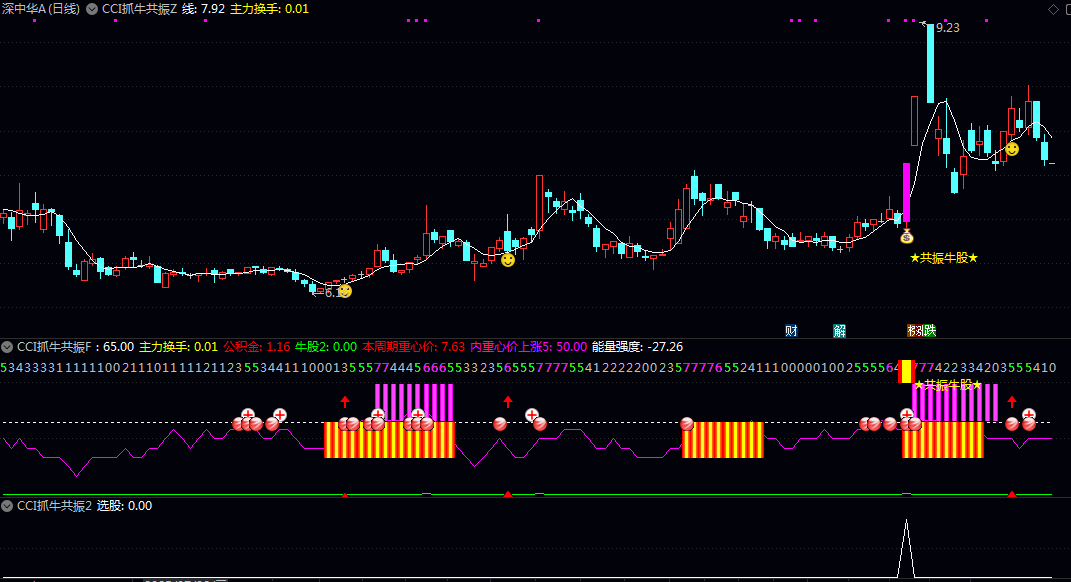Click the leftmost plus-sign ball marker
Screen dimensions: 1071x582
248,415
